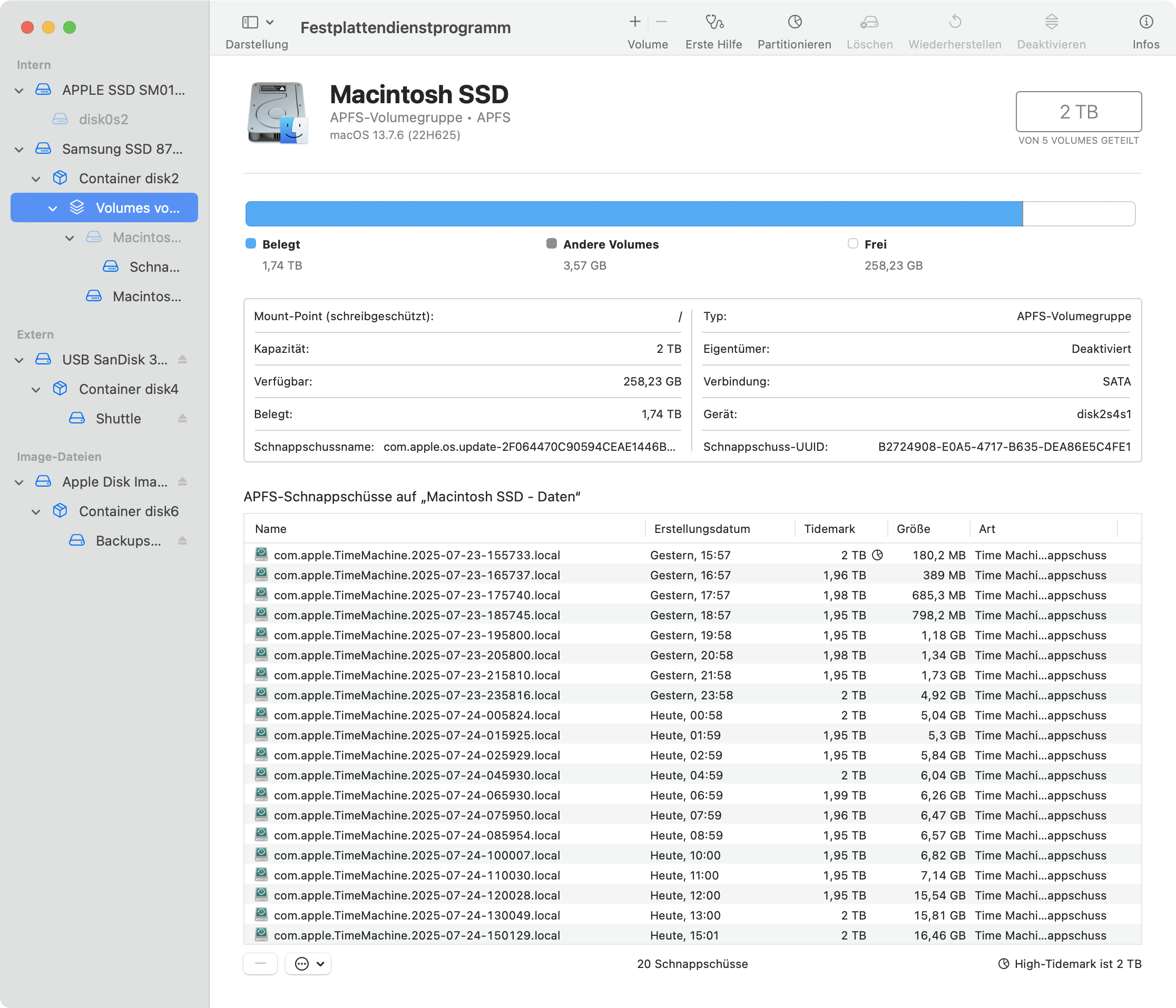1176x1008 pixels.
Task: Open the Partitionieren pie icon
Action: (795, 22)
